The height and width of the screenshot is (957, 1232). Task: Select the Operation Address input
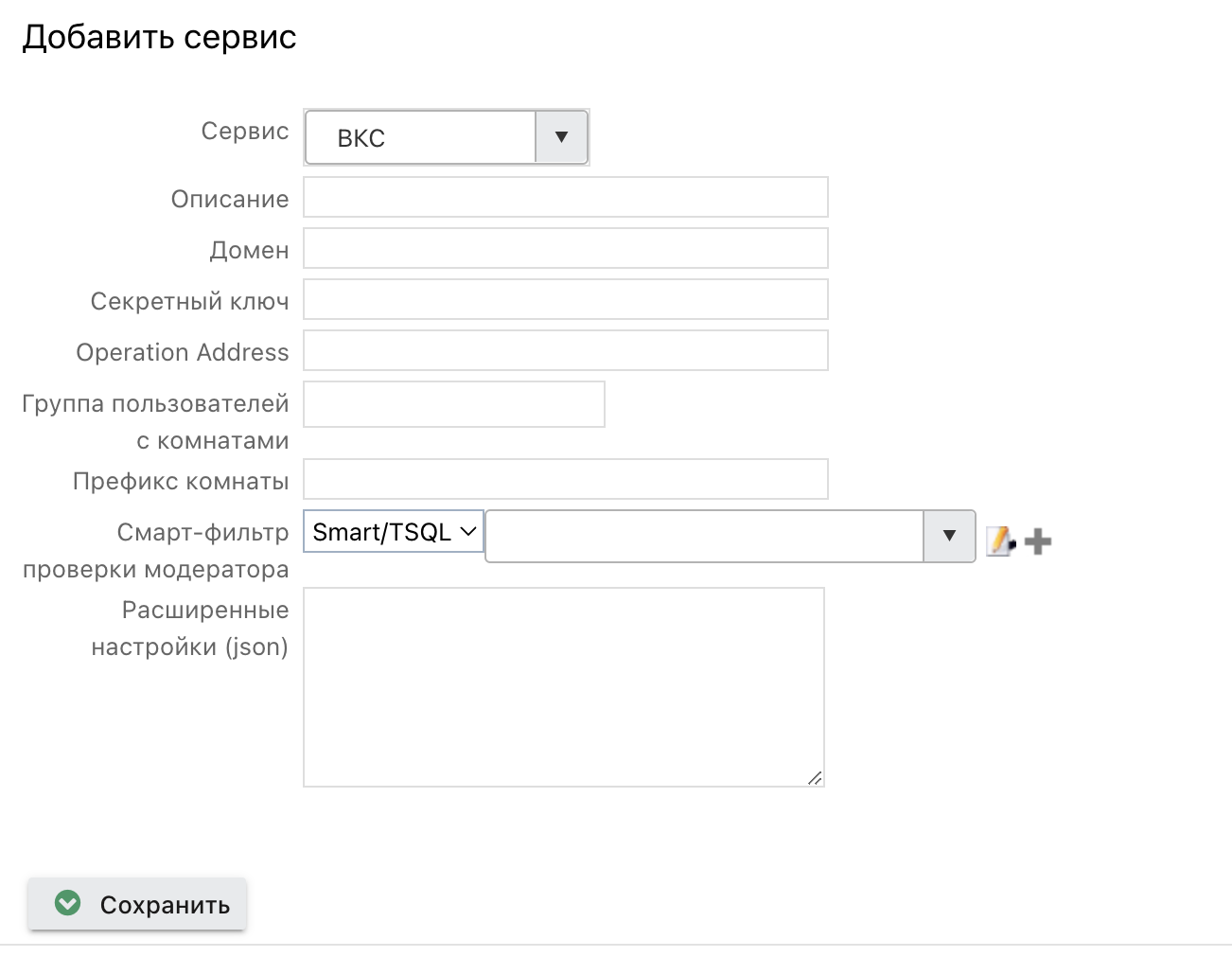pyautogui.click(x=566, y=350)
